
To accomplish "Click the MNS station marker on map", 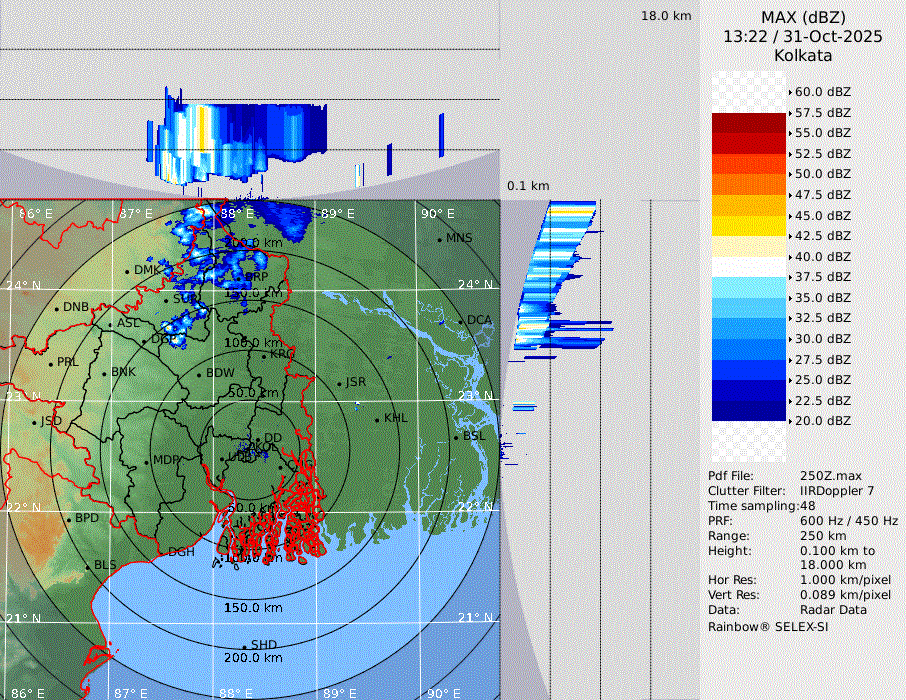I will [x=440, y=238].
